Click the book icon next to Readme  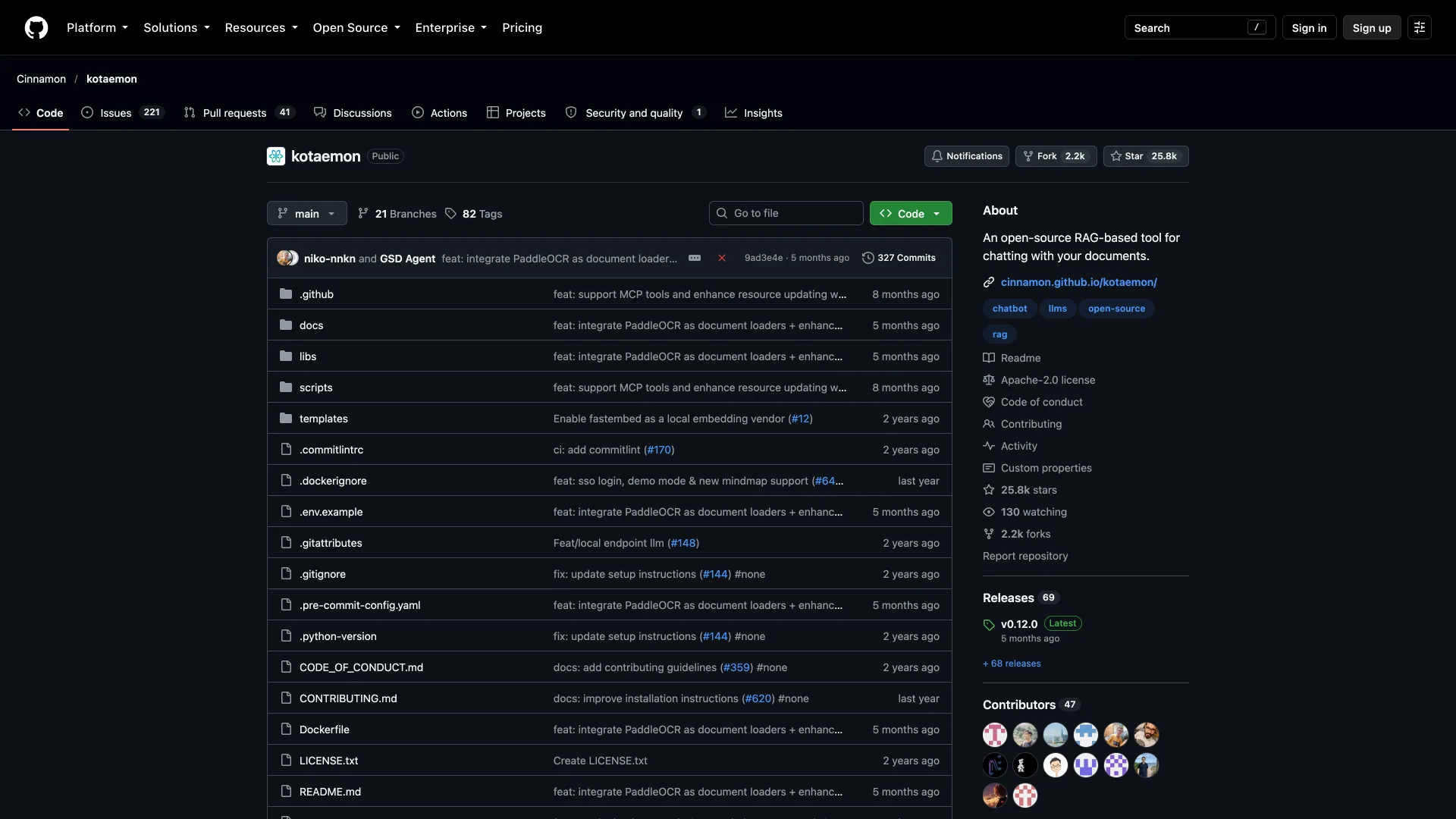point(989,358)
